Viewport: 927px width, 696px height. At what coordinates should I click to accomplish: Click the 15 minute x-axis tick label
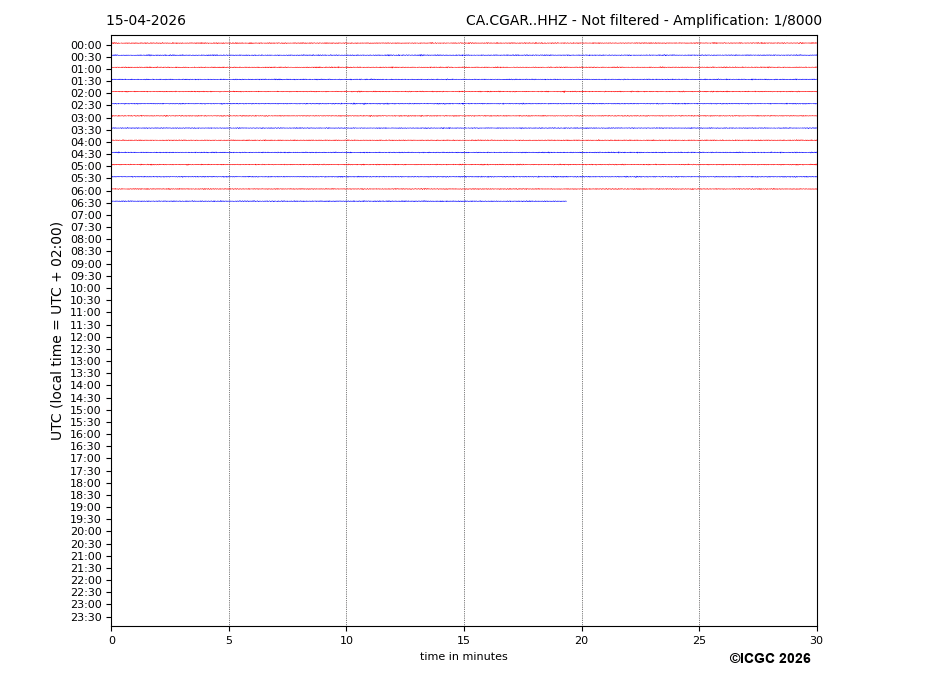464,640
